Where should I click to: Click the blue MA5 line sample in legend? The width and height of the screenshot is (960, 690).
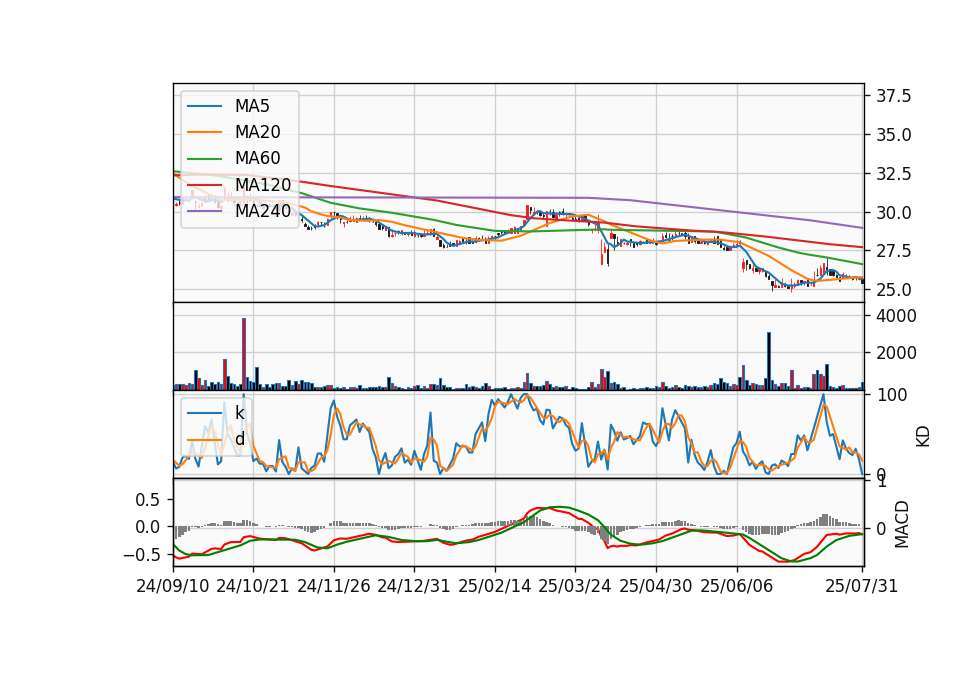[x=204, y=107]
